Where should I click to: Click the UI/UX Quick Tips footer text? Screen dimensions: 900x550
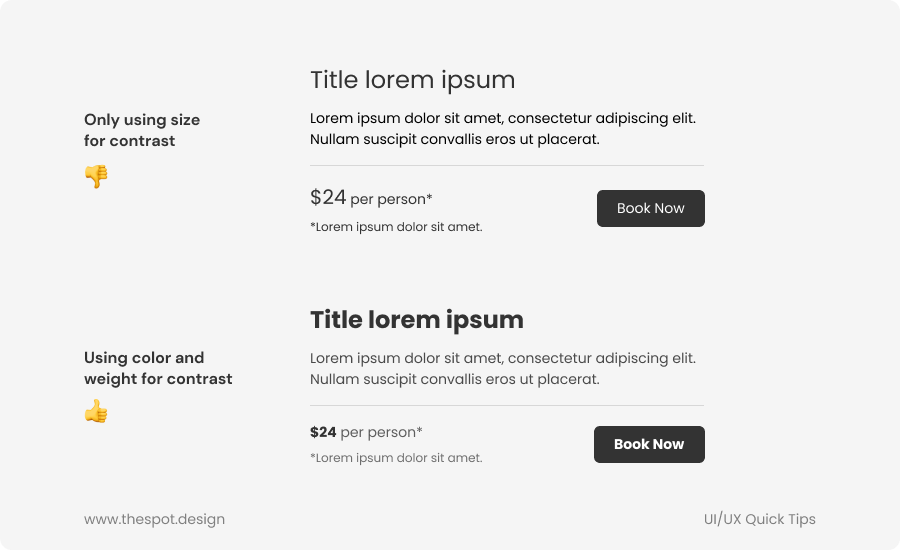(x=759, y=519)
